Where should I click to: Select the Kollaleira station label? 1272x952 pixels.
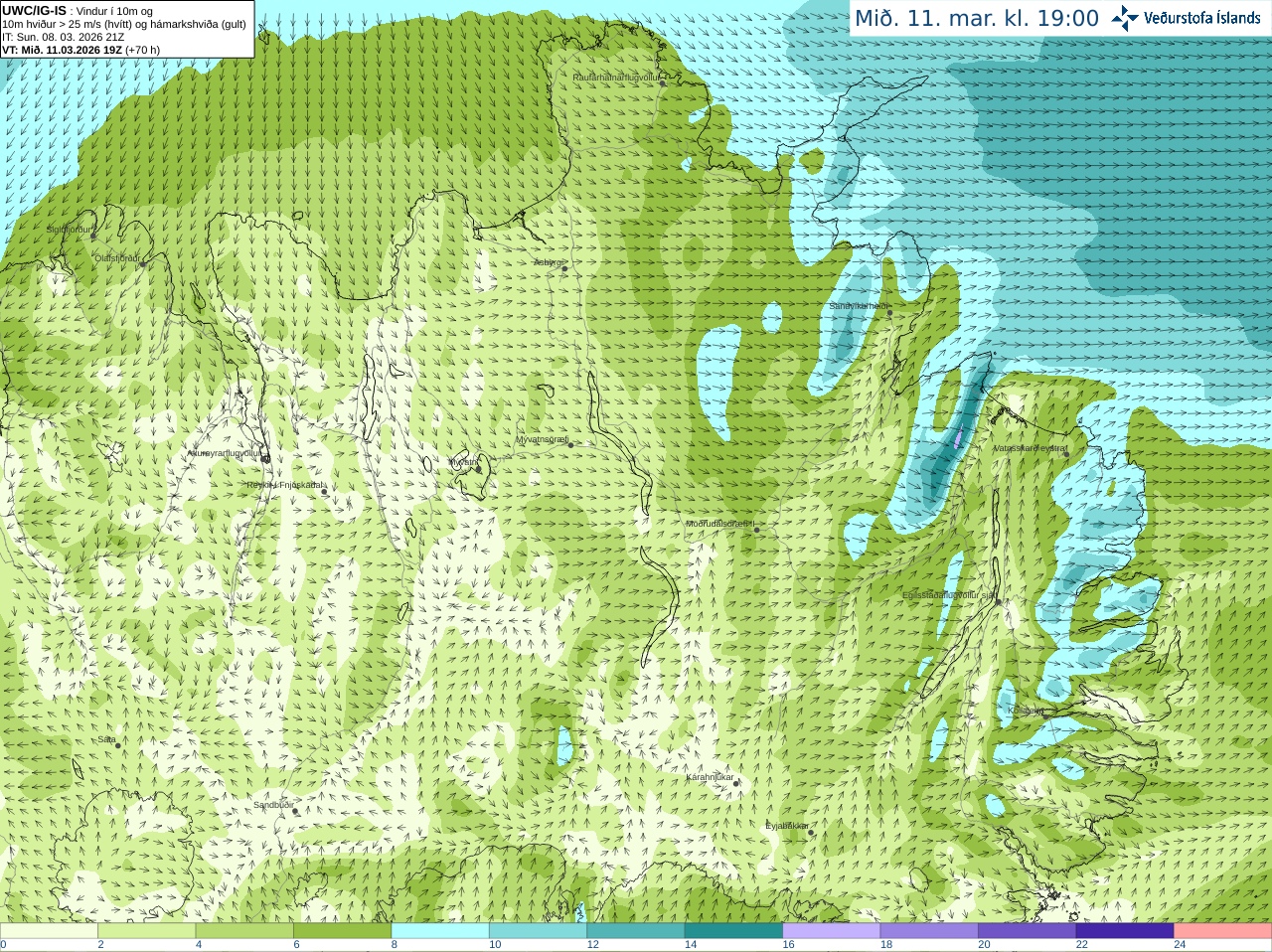click(x=1026, y=711)
